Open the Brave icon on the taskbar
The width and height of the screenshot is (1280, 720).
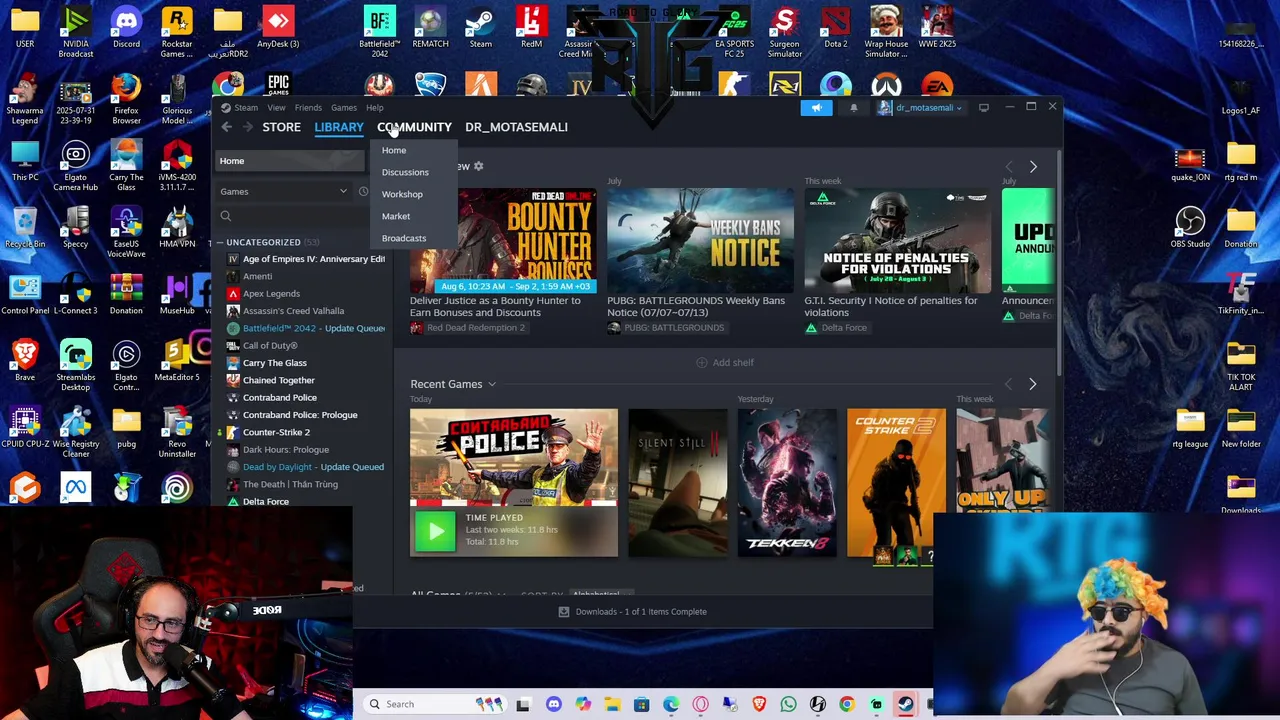pos(759,704)
